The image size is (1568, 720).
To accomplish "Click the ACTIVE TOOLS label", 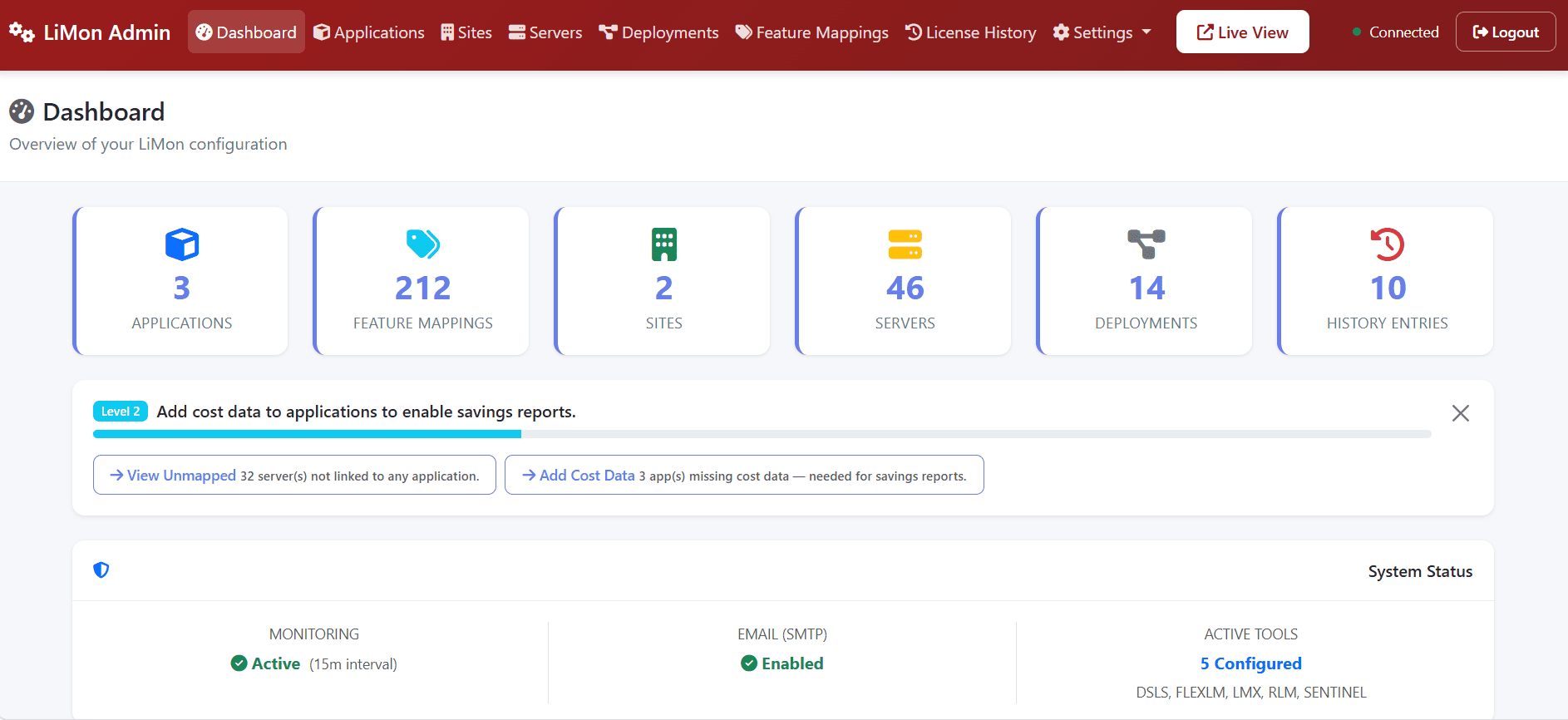I will point(1250,634).
